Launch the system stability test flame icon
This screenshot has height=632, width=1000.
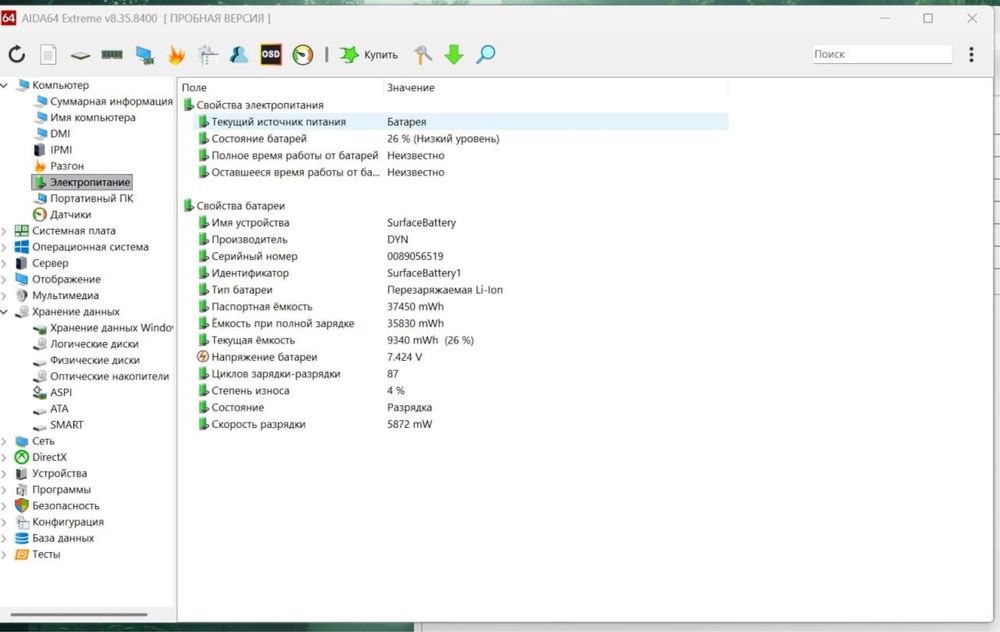click(x=176, y=55)
